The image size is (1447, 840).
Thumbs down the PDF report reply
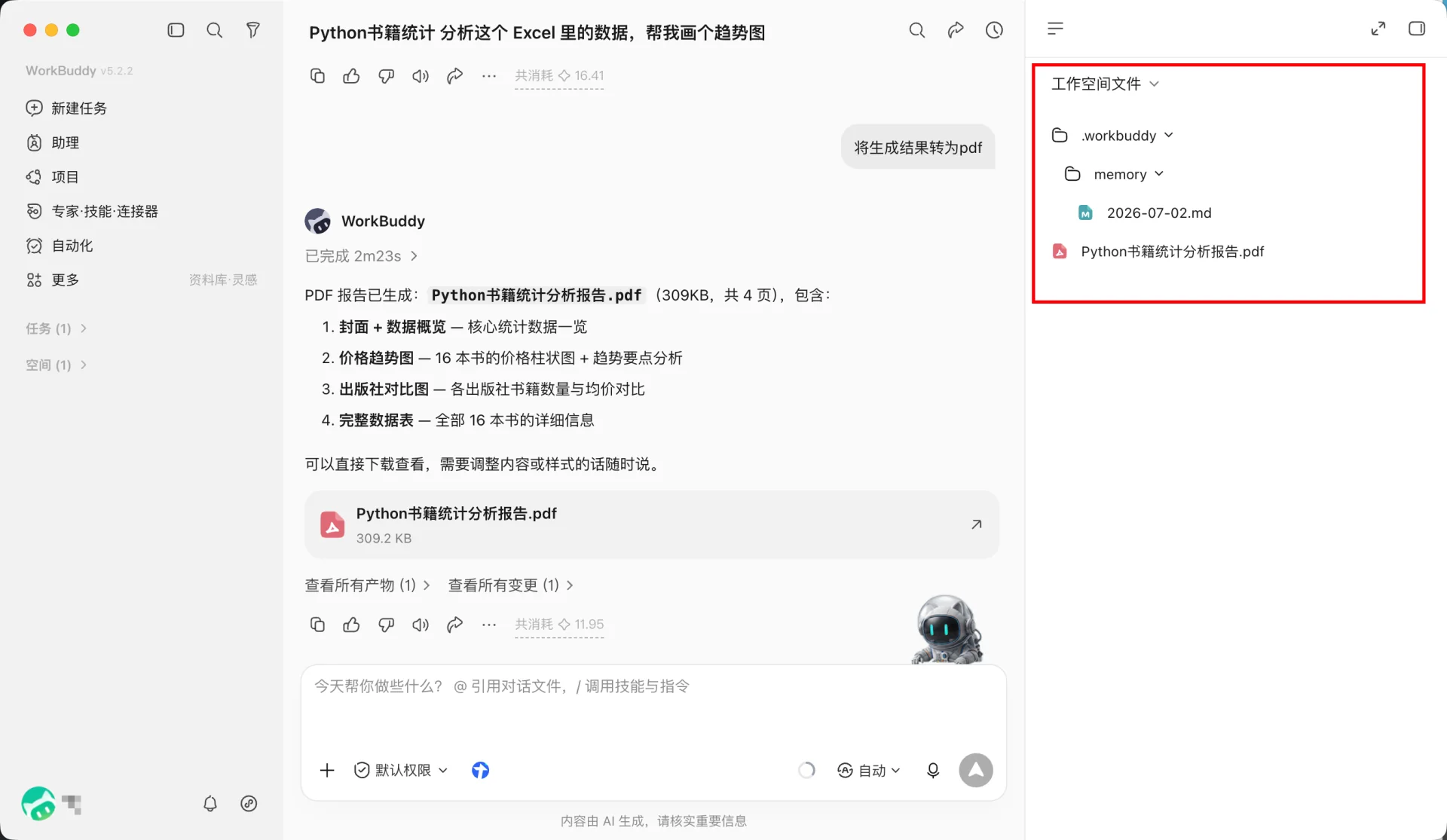(386, 625)
